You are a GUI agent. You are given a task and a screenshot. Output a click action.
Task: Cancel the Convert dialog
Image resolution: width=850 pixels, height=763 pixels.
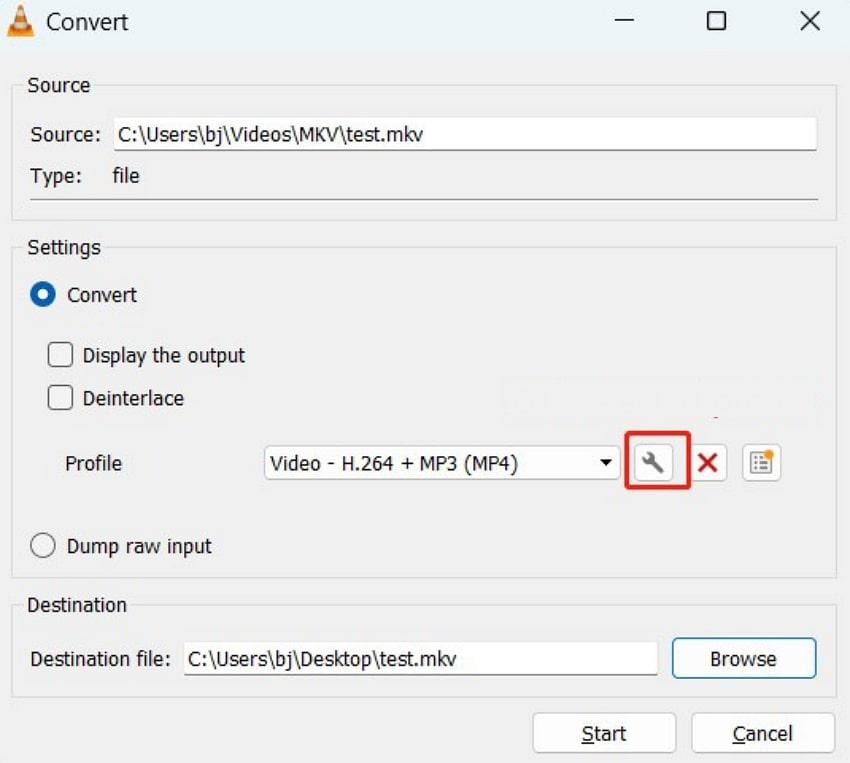762,732
